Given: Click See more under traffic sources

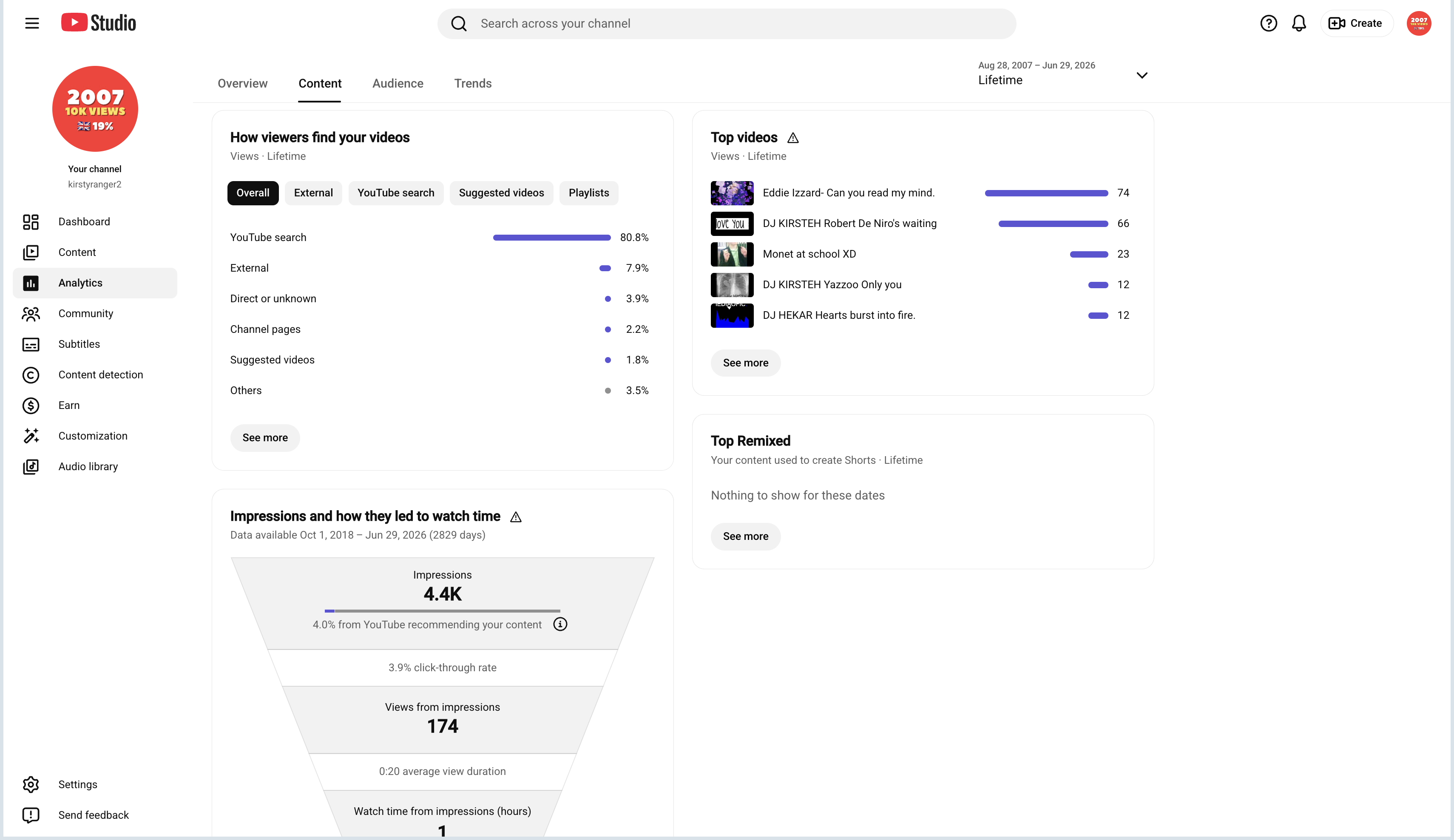Looking at the screenshot, I should (x=265, y=437).
